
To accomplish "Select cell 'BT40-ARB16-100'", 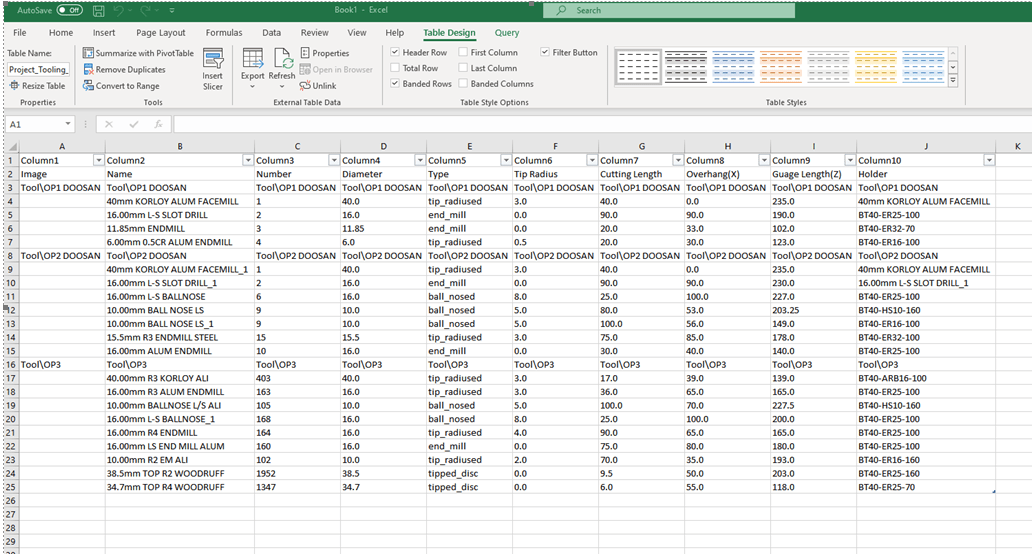I will (x=926, y=378).
